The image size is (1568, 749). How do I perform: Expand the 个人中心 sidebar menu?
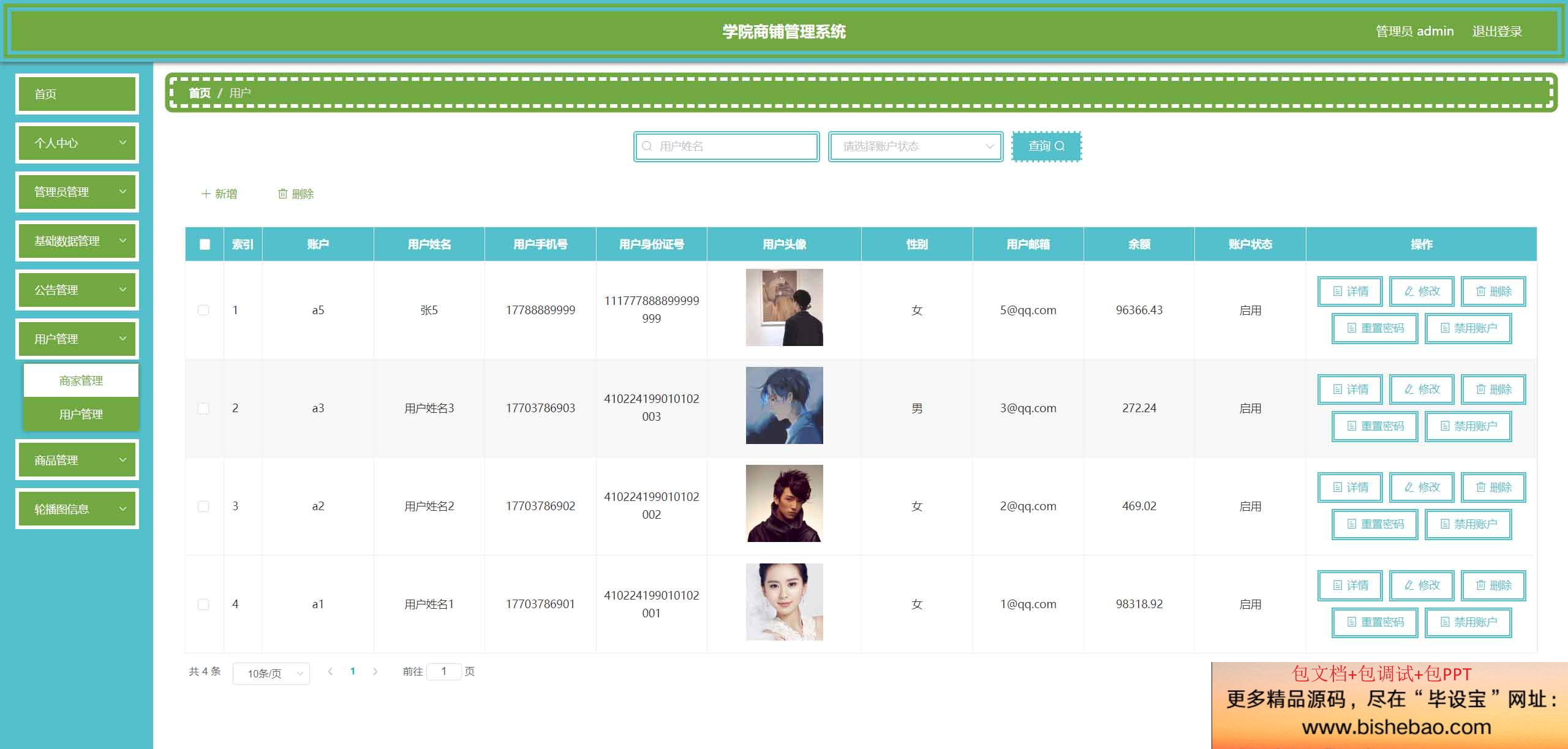click(77, 143)
